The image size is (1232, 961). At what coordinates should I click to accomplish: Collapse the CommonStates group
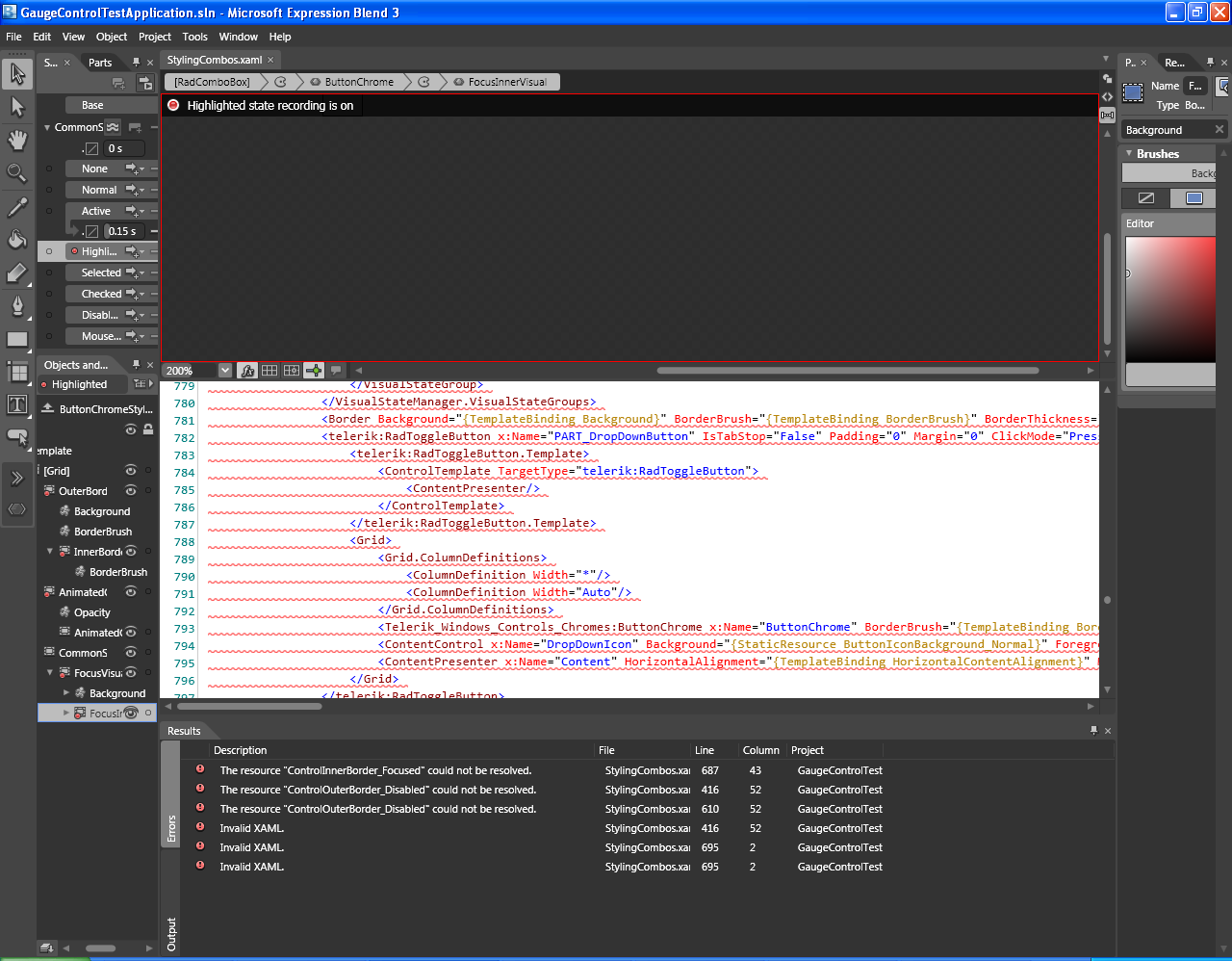[x=47, y=127]
